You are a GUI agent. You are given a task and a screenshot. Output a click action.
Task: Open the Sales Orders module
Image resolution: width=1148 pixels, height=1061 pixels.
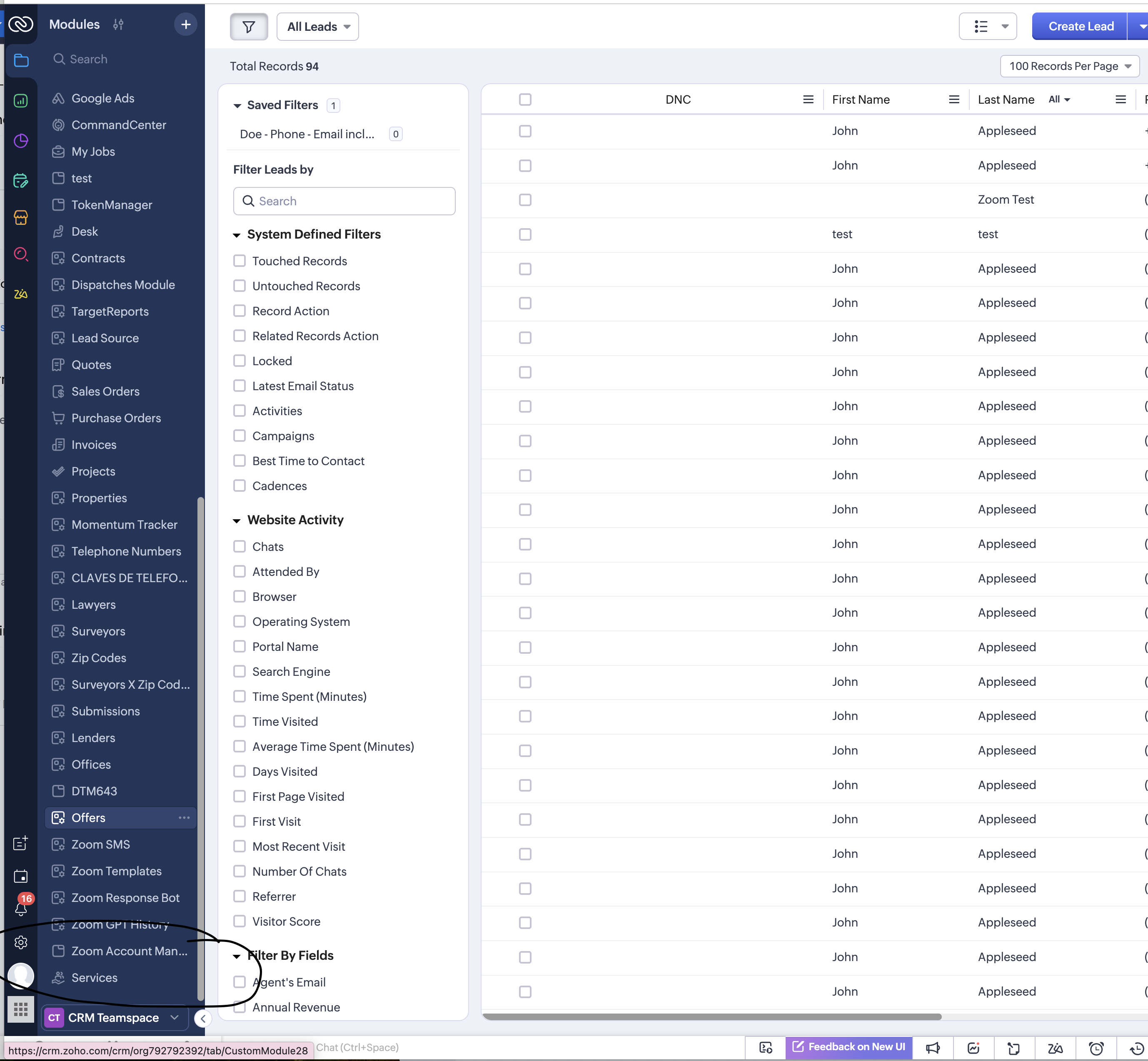pos(105,391)
